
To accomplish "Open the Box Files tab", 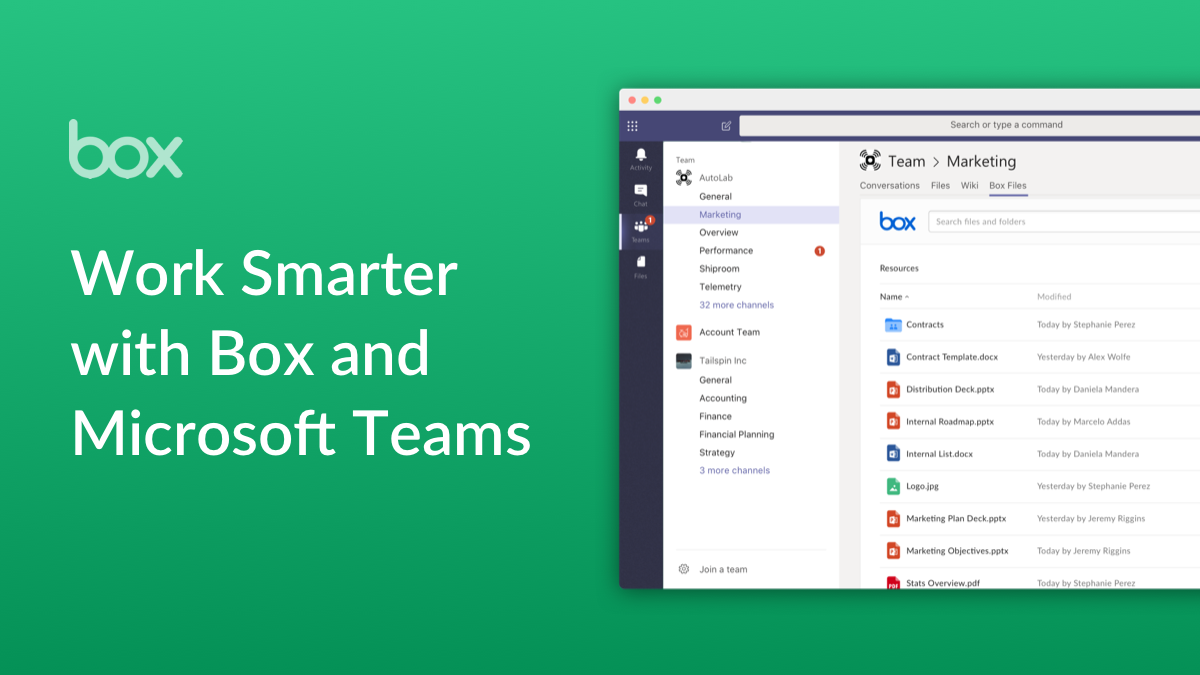I will pos(1007,185).
